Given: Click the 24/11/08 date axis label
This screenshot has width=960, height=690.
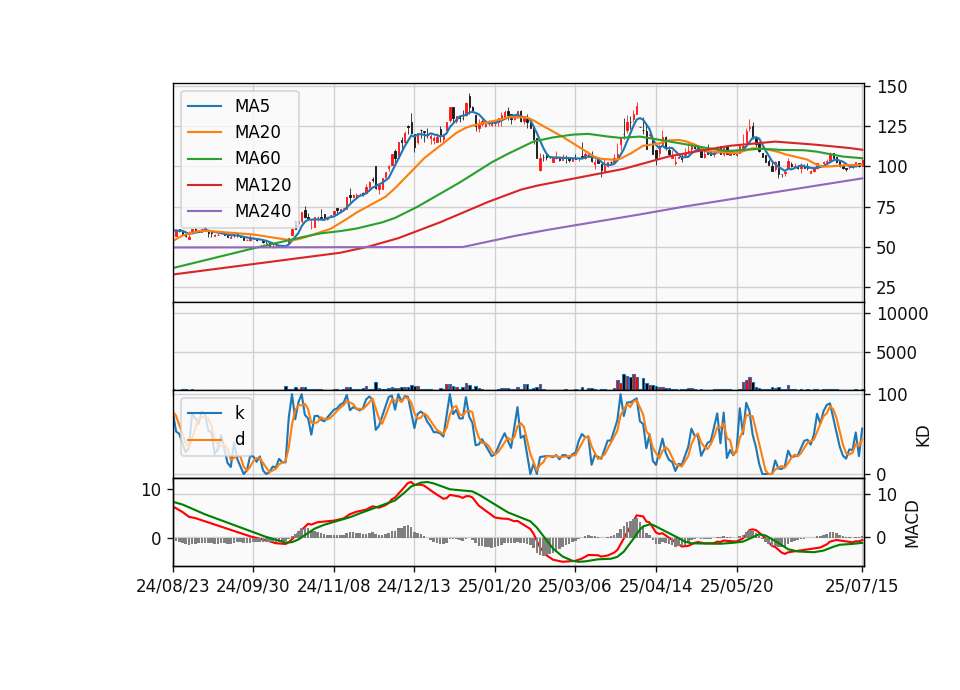Looking at the screenshot, I should tap(334, 586).
